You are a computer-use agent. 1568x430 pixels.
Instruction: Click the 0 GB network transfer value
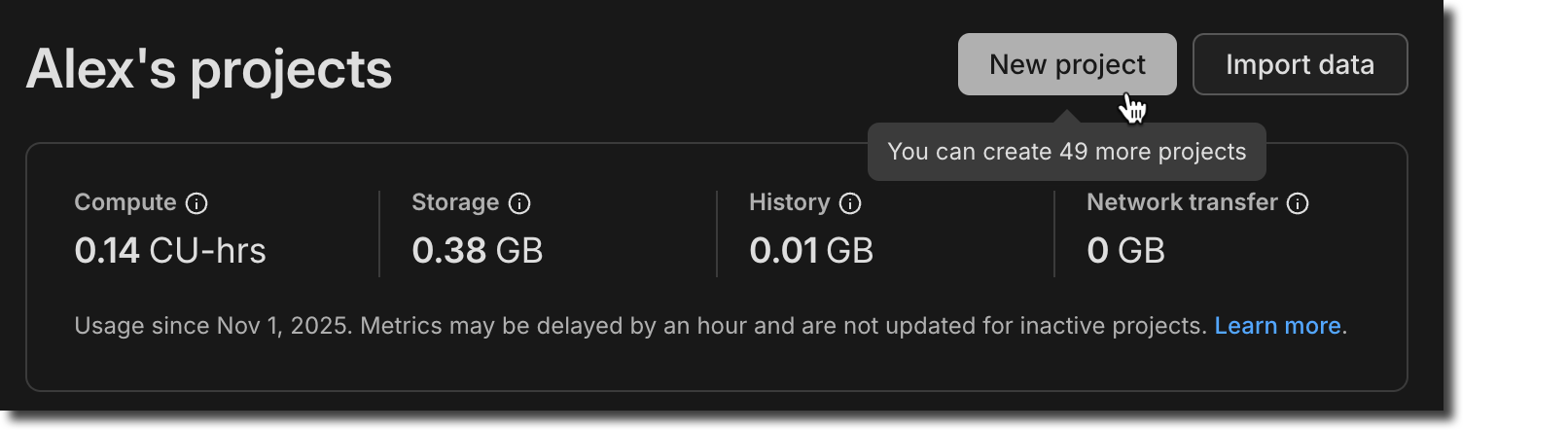pyautogui.click(x=1125, y=251)
